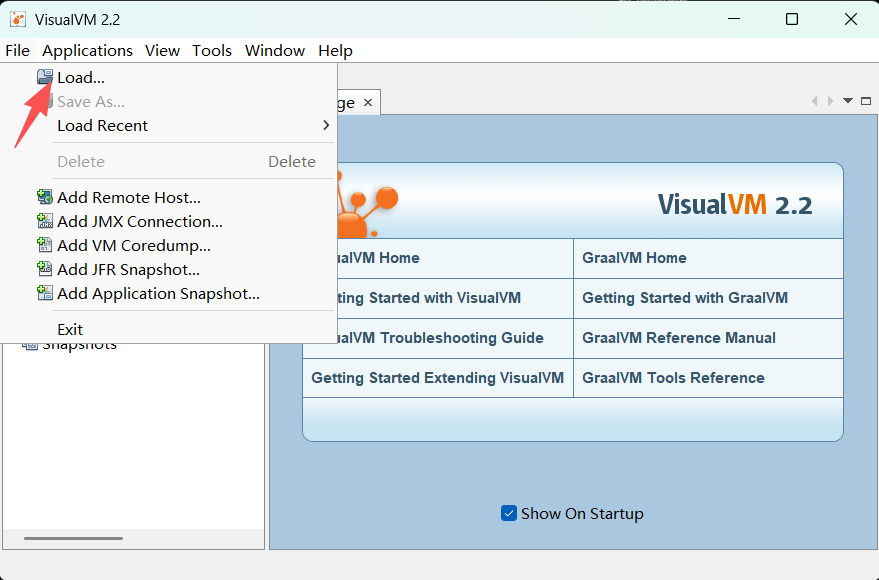Open Getting Started Extending VisualVM link

pyautogui.click(x=437, y=378)
